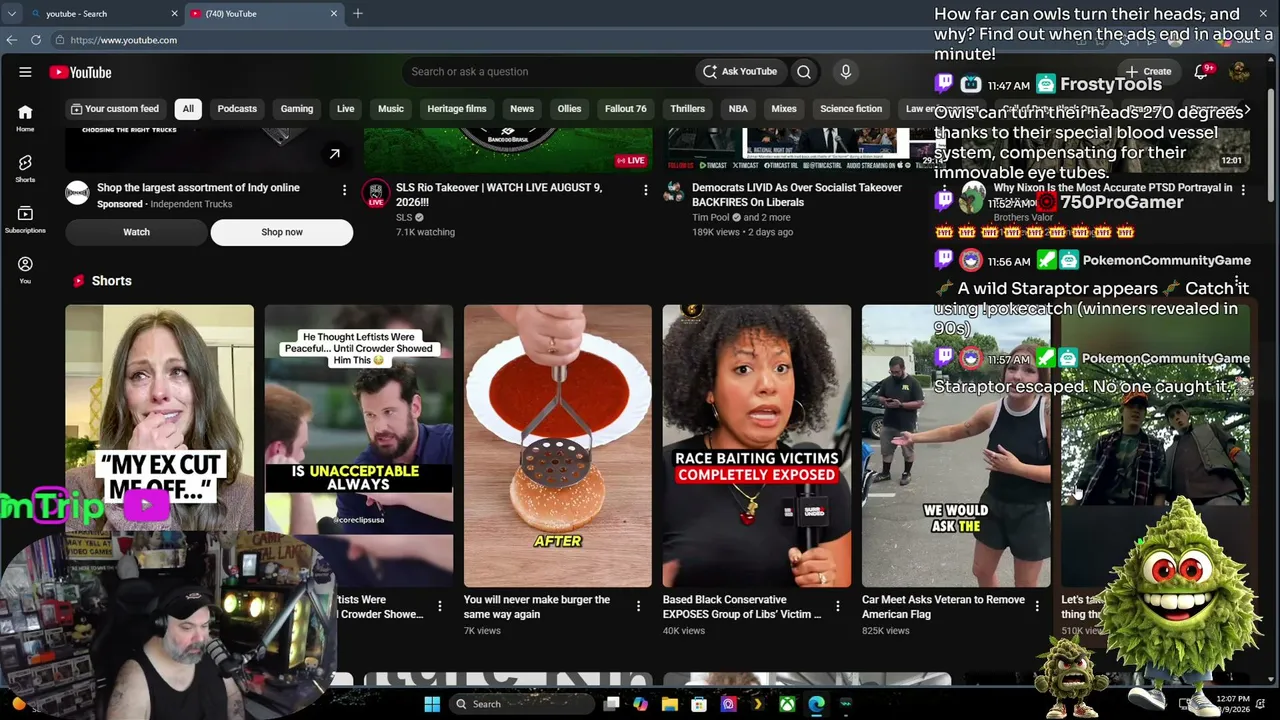This screenshot has height=720, width=1280.
Task: Open 'Race Baiting Victims' Short thumbnail
Action: point(757,446)
